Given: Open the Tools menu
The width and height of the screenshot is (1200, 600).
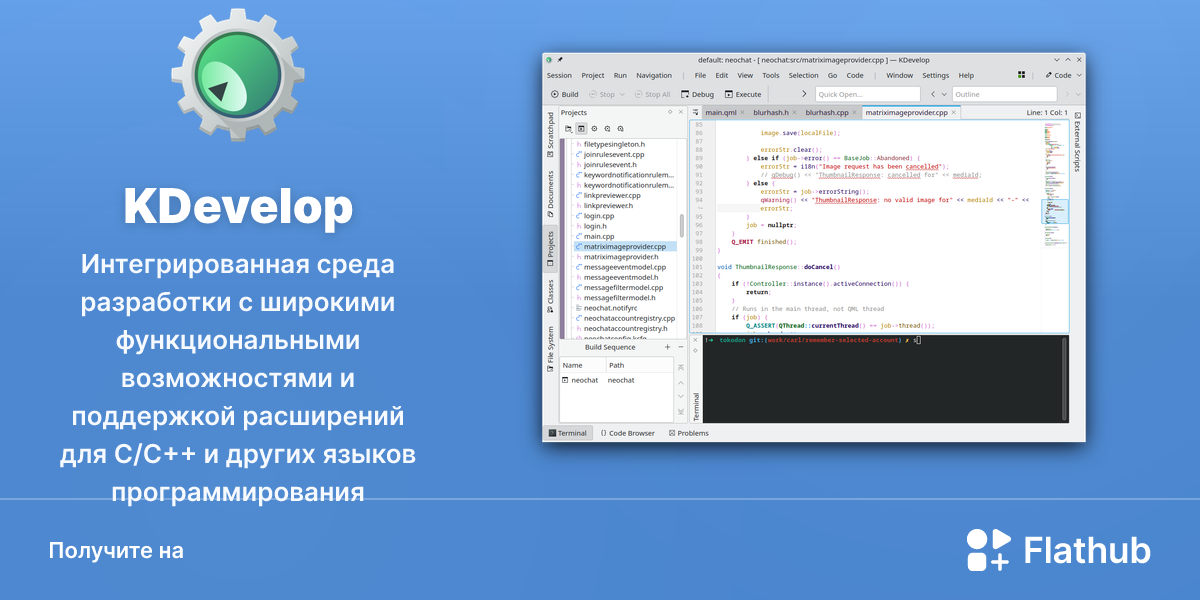Looking at the screenshot, I should [771, 75].
